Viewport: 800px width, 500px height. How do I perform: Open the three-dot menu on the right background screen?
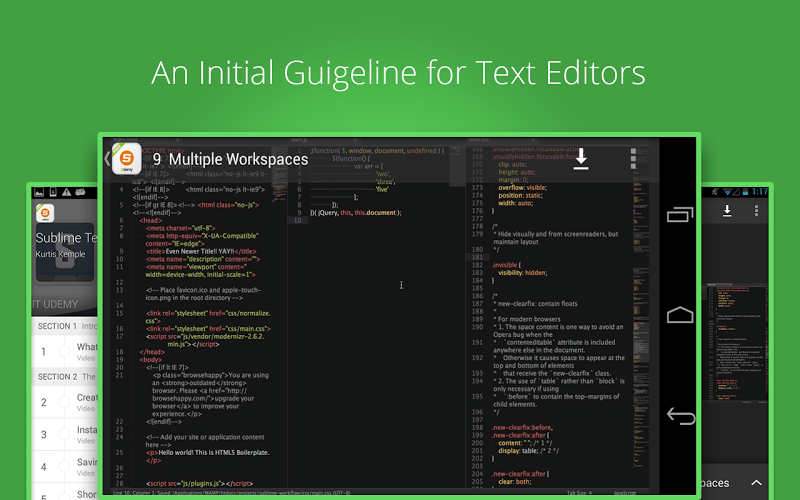[756, 211]
